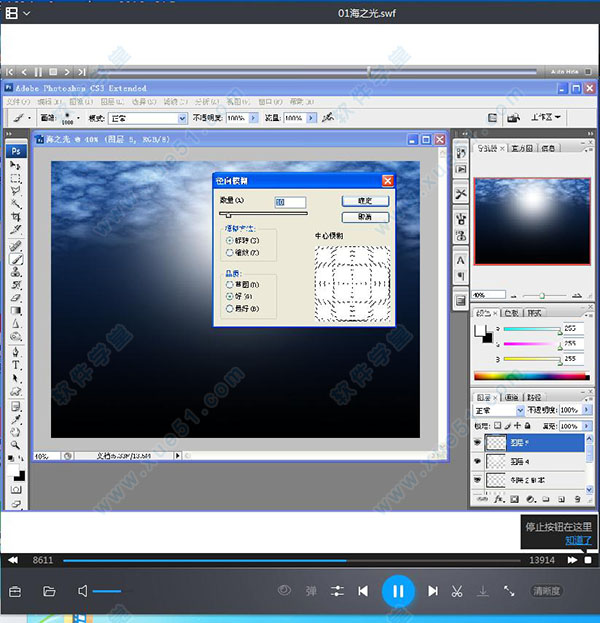Image resolution: width=600 pixels, height=623 pixels.
Task: Select the Type tool (T)
Action: point(16,365)
